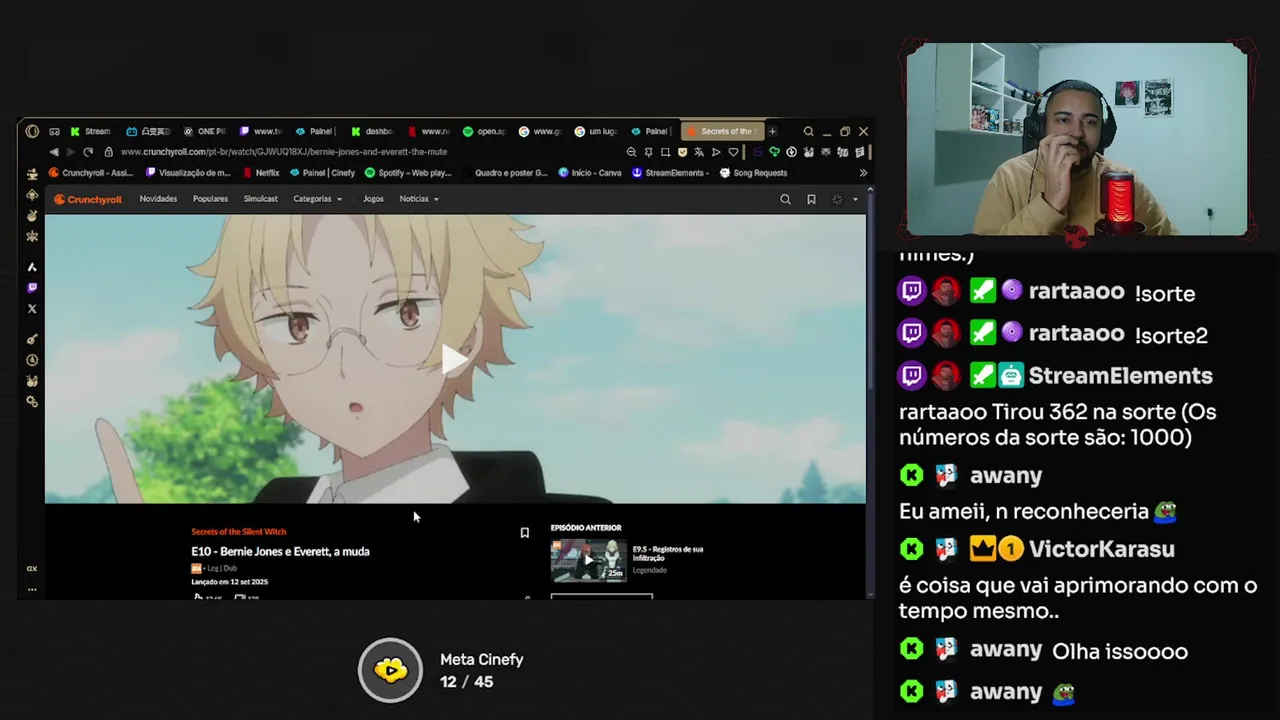Click the snapshot icon in address bar
The width and height of the screenshot is (1280, 720).
click(x=665, y=152)
